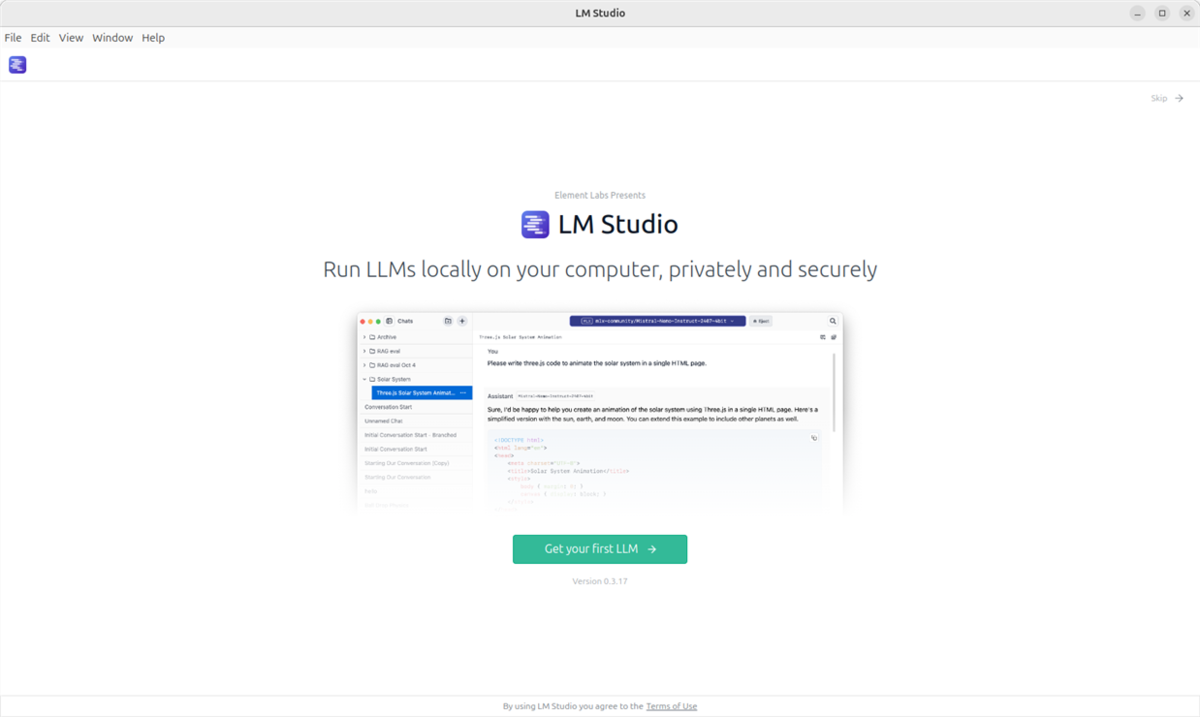Close the LM Studio window
1200x717 pixels.
(1185, 13)
